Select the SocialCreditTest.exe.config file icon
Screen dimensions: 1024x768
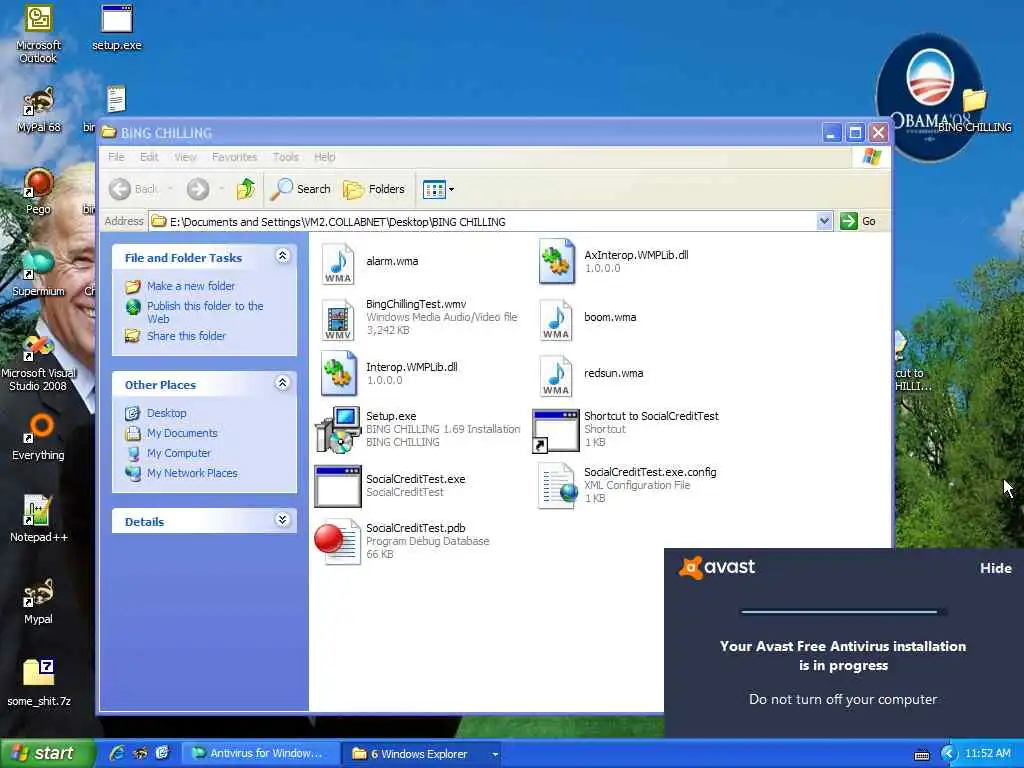[557, 485]
